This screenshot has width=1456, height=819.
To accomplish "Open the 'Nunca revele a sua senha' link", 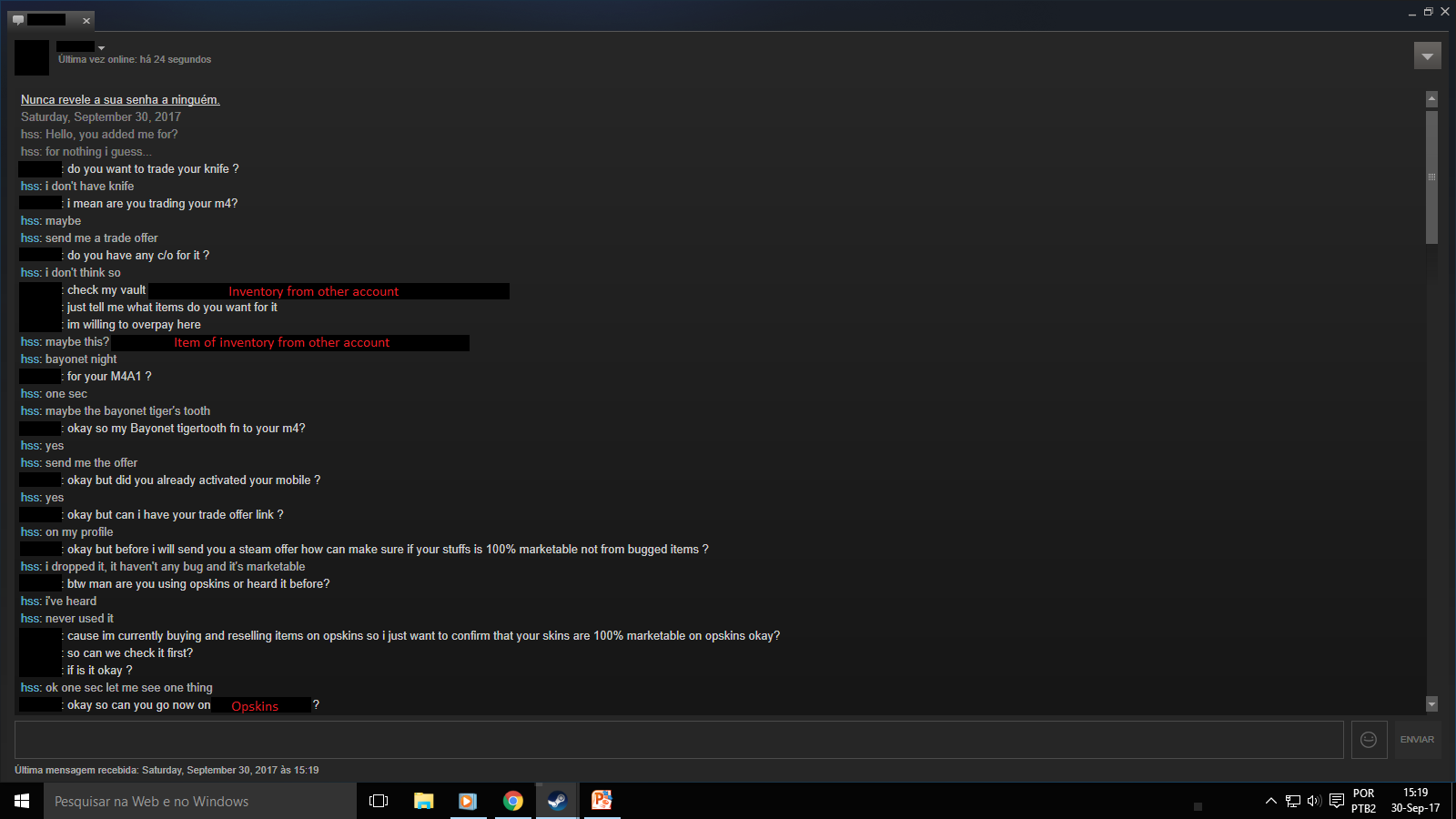I will coord(120,99).
